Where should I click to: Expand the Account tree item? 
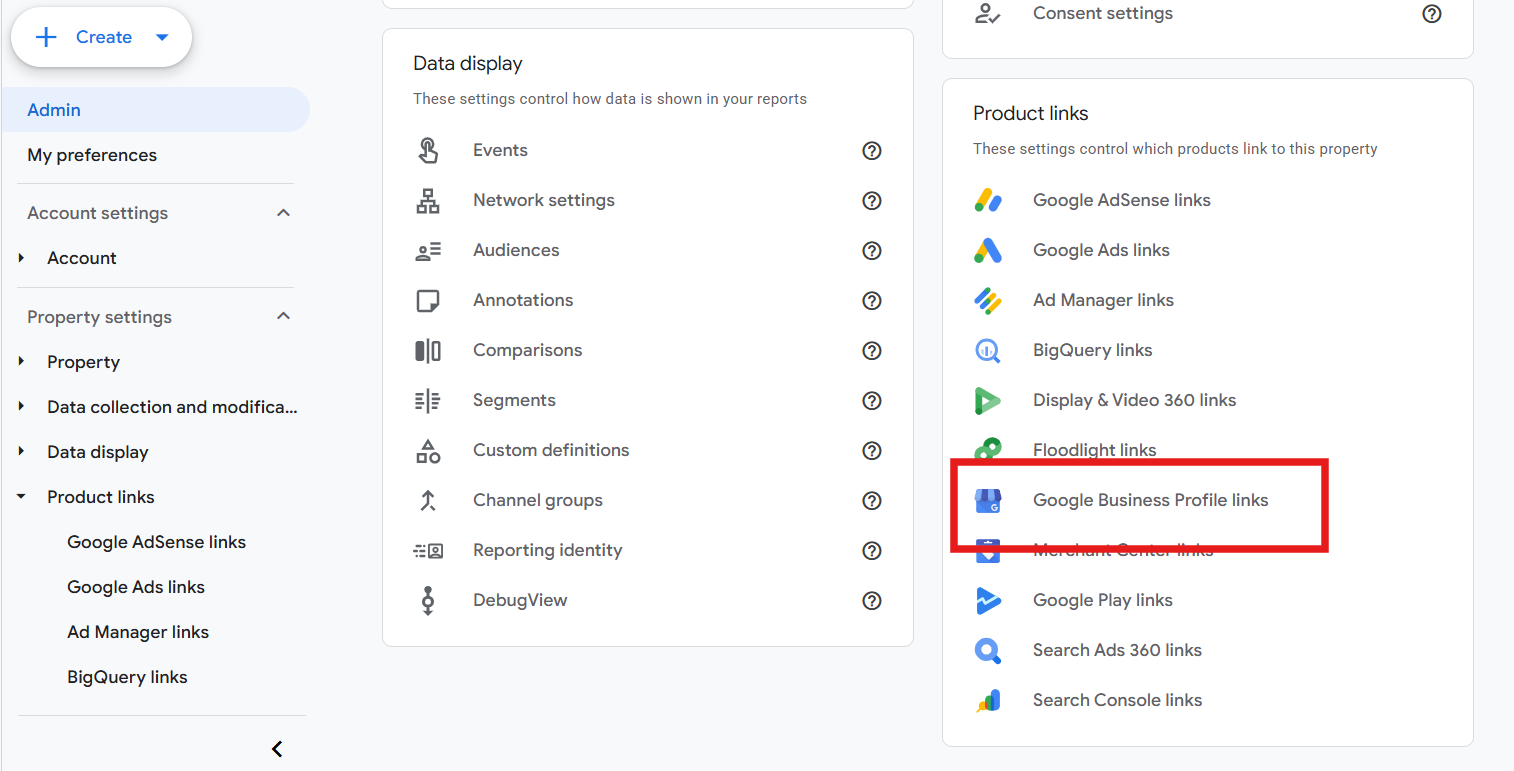pos(21,258)
